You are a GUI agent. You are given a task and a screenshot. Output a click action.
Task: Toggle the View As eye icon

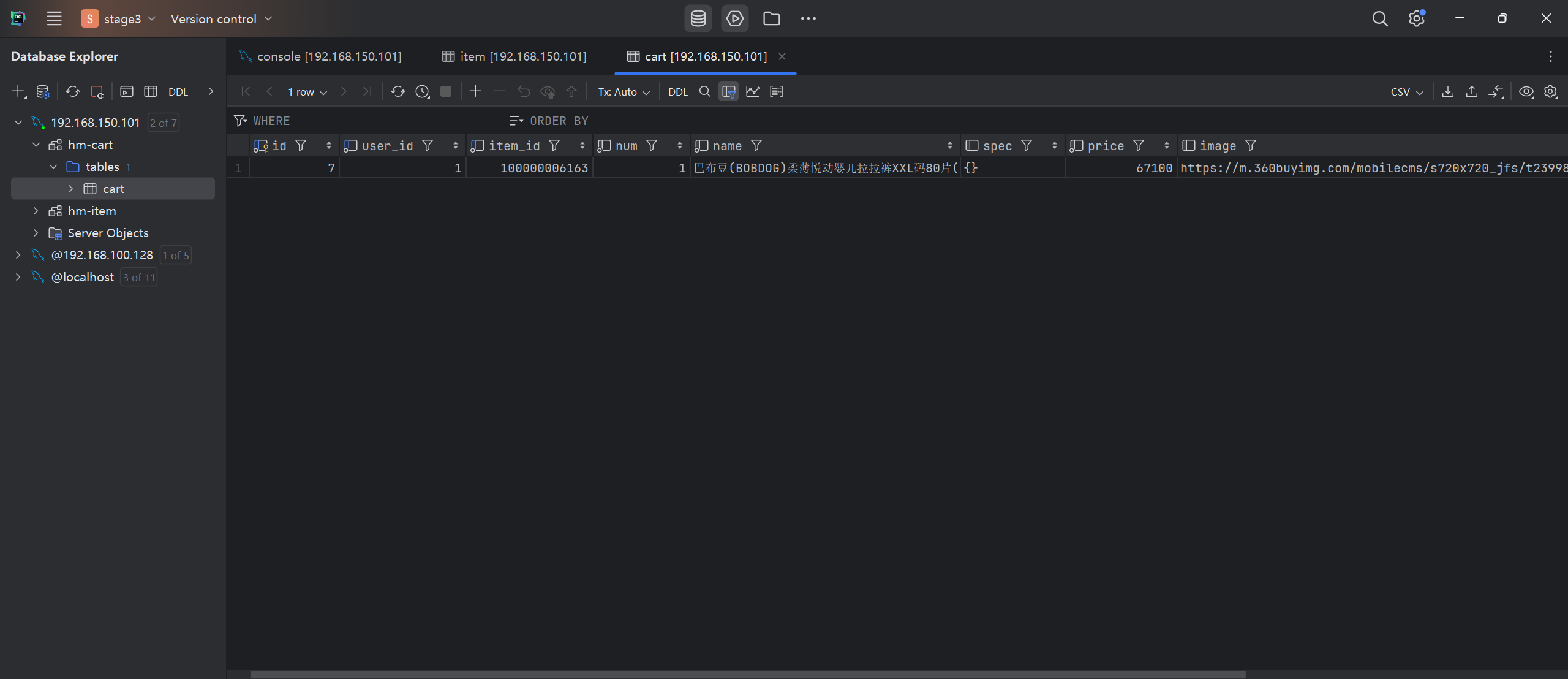pos(1526,92)
